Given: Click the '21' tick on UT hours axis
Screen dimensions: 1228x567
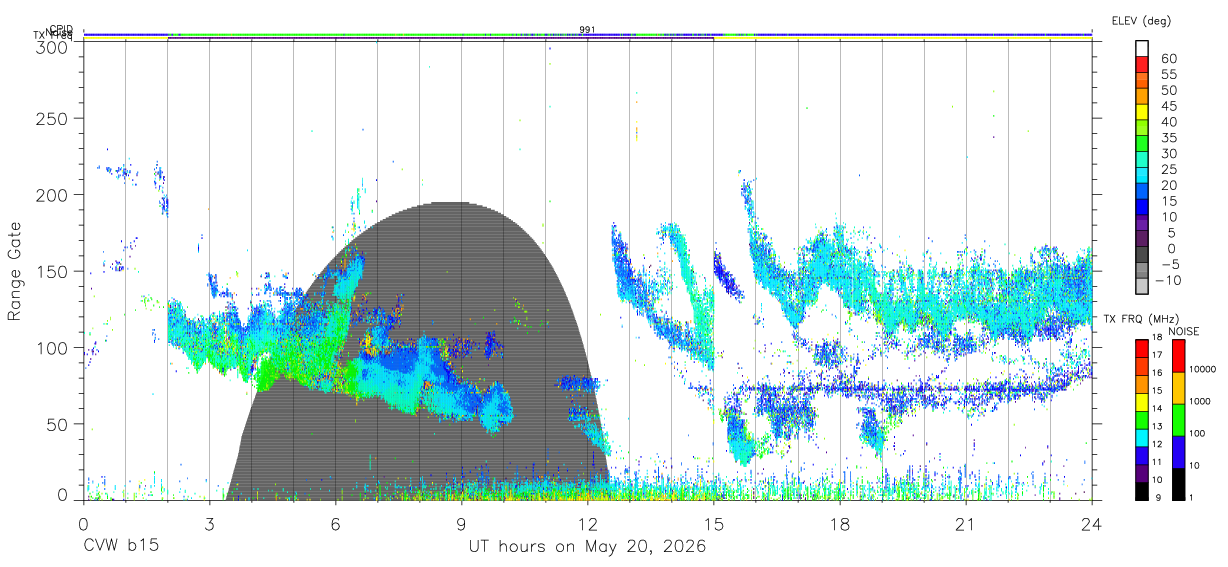Looking at the screenshot, I should pyautogui.click(x=965, y=524).
